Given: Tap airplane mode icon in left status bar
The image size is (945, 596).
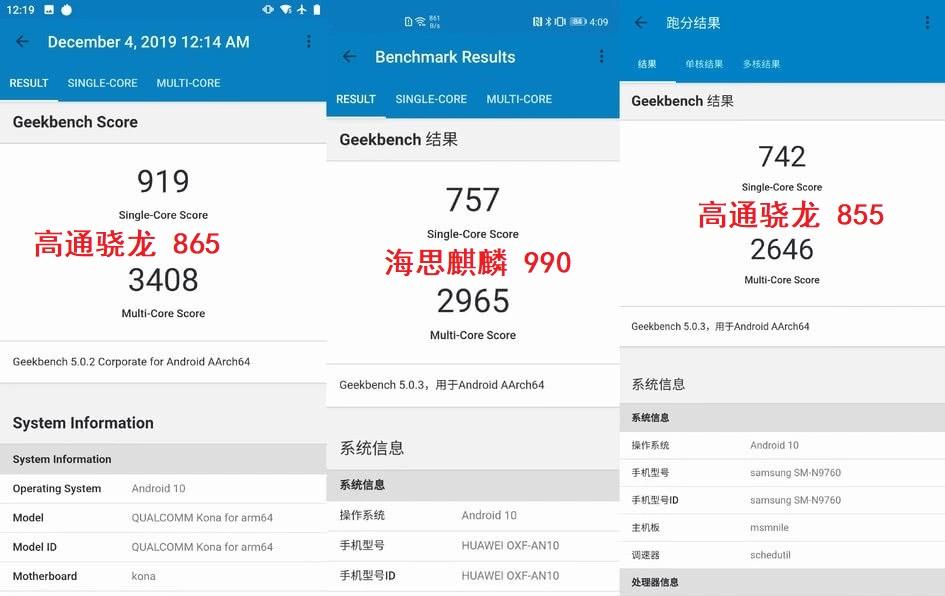Looking at the screenshot, I should click(301, 10).
